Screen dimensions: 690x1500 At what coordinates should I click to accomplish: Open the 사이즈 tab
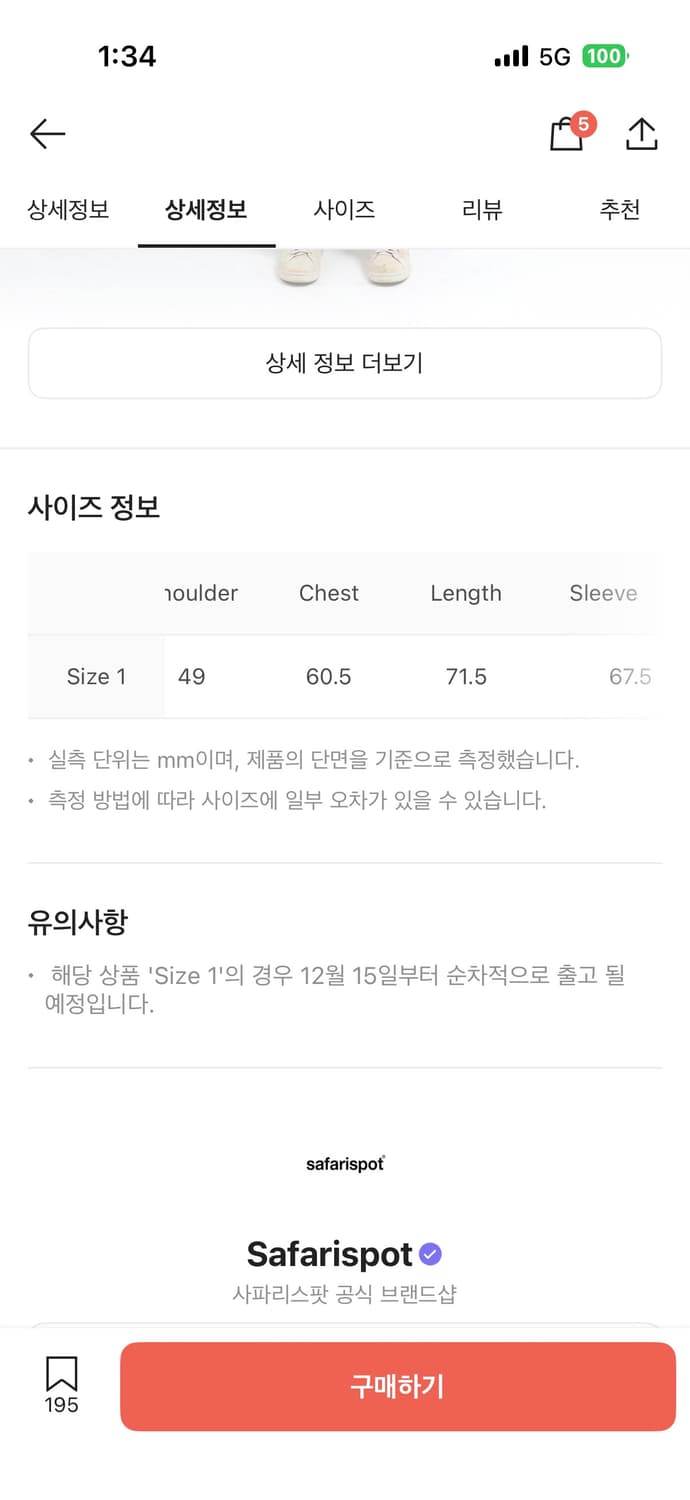coord(341,210)
